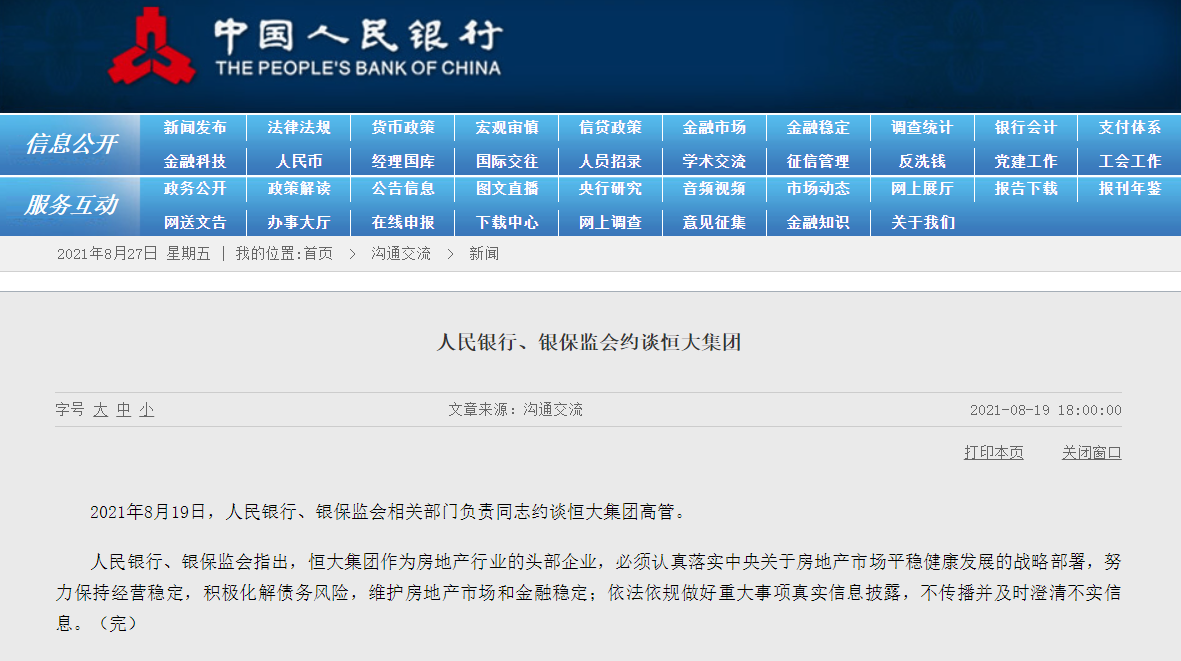Open 人民币 section

(299, 161)
